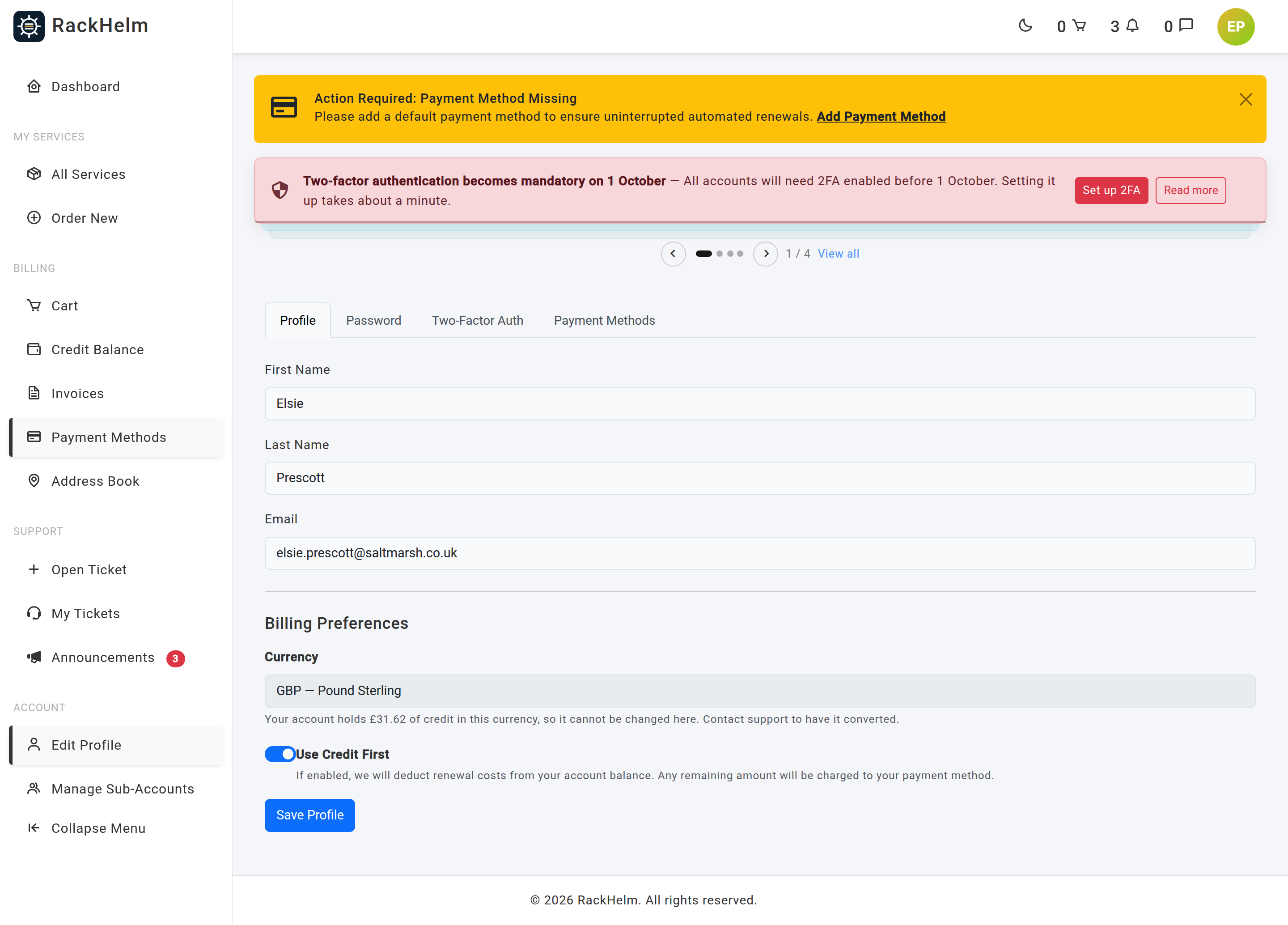Click the Announcements megaphone icon
Image resolution: width=1288 pixels, height=925 pixels.
point(34,657)
